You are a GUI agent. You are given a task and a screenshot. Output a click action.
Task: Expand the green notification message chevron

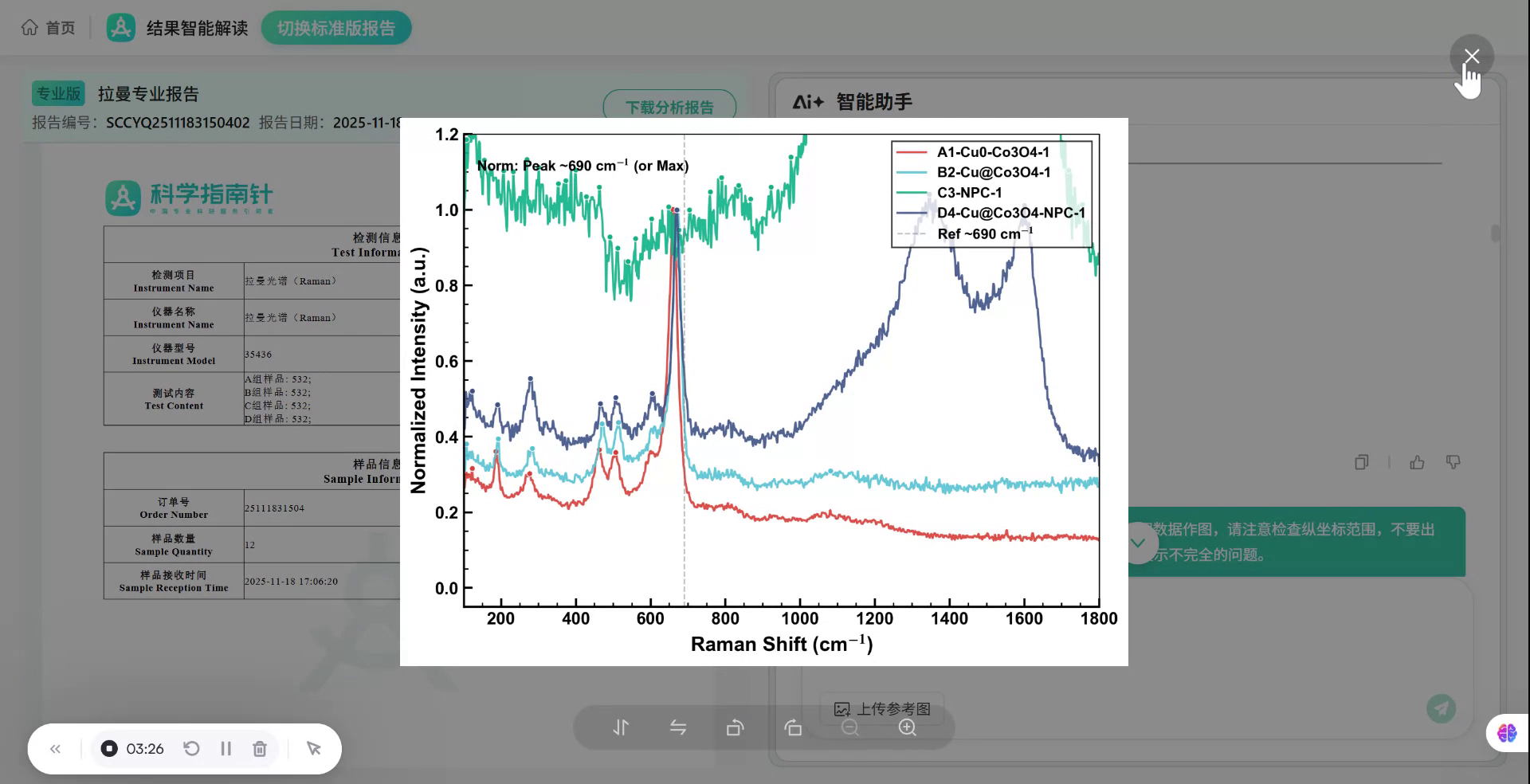[x=1138, y=543]
